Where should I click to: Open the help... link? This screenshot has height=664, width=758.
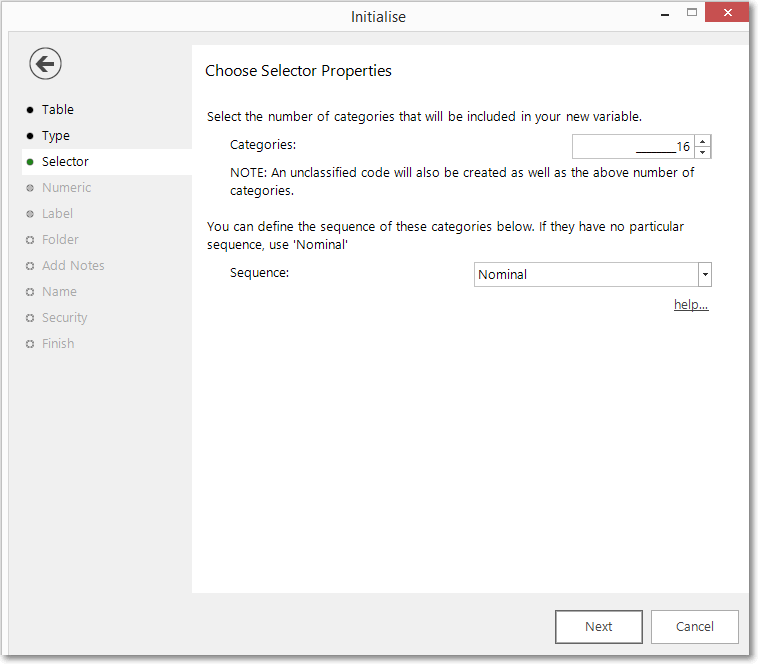(691, 304)
